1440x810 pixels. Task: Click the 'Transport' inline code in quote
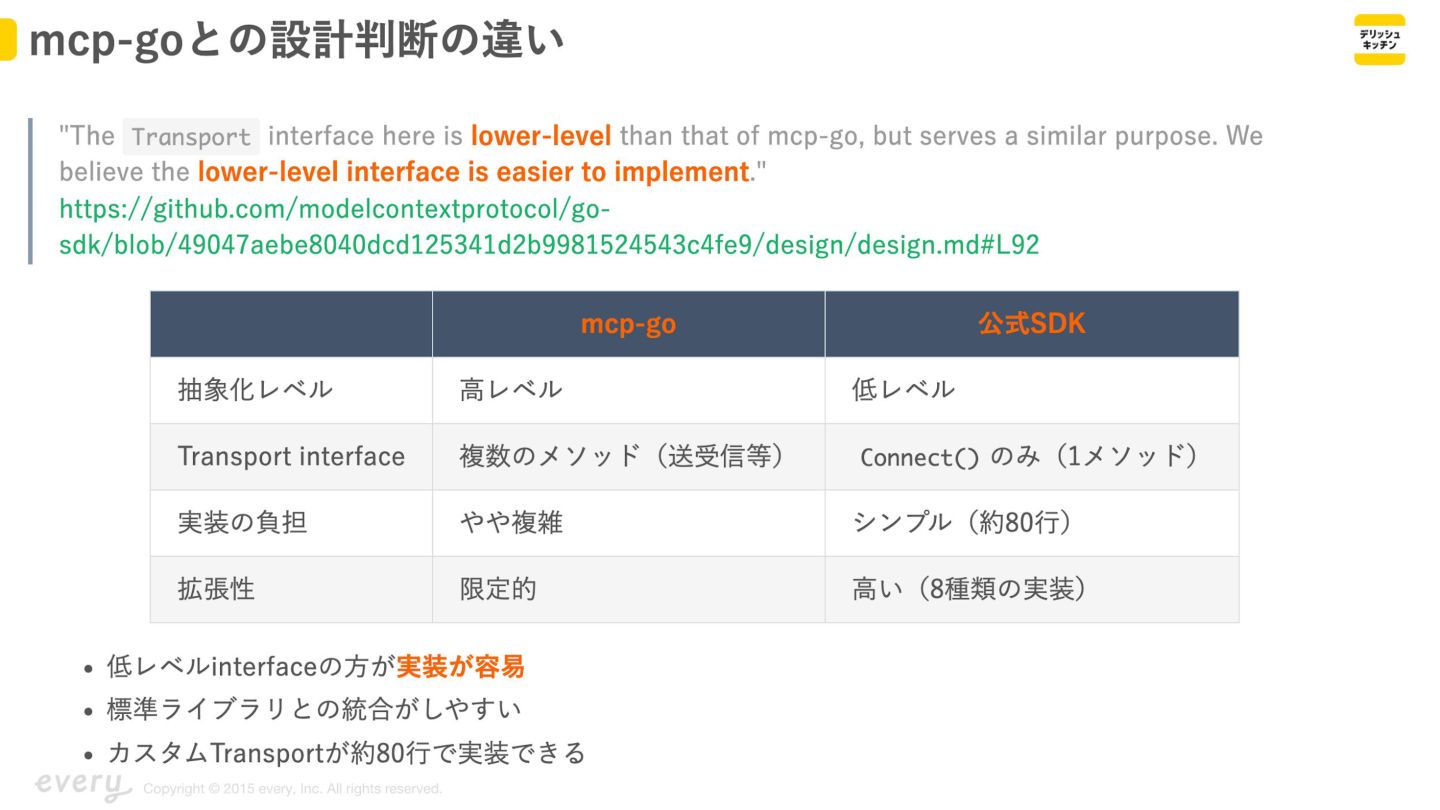(191, 136)
